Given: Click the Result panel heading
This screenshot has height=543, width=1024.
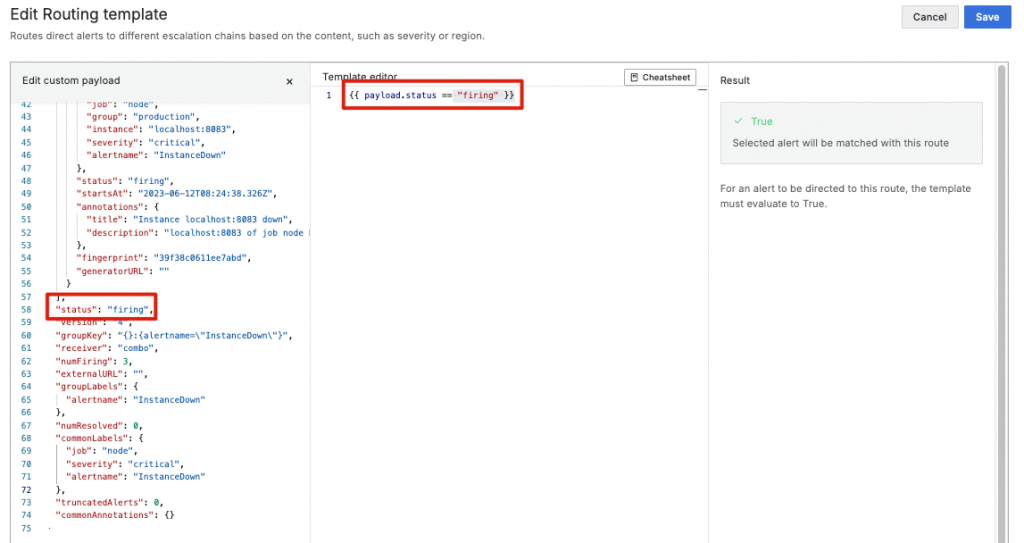Looking at the screenshot, I should point(735,80).
